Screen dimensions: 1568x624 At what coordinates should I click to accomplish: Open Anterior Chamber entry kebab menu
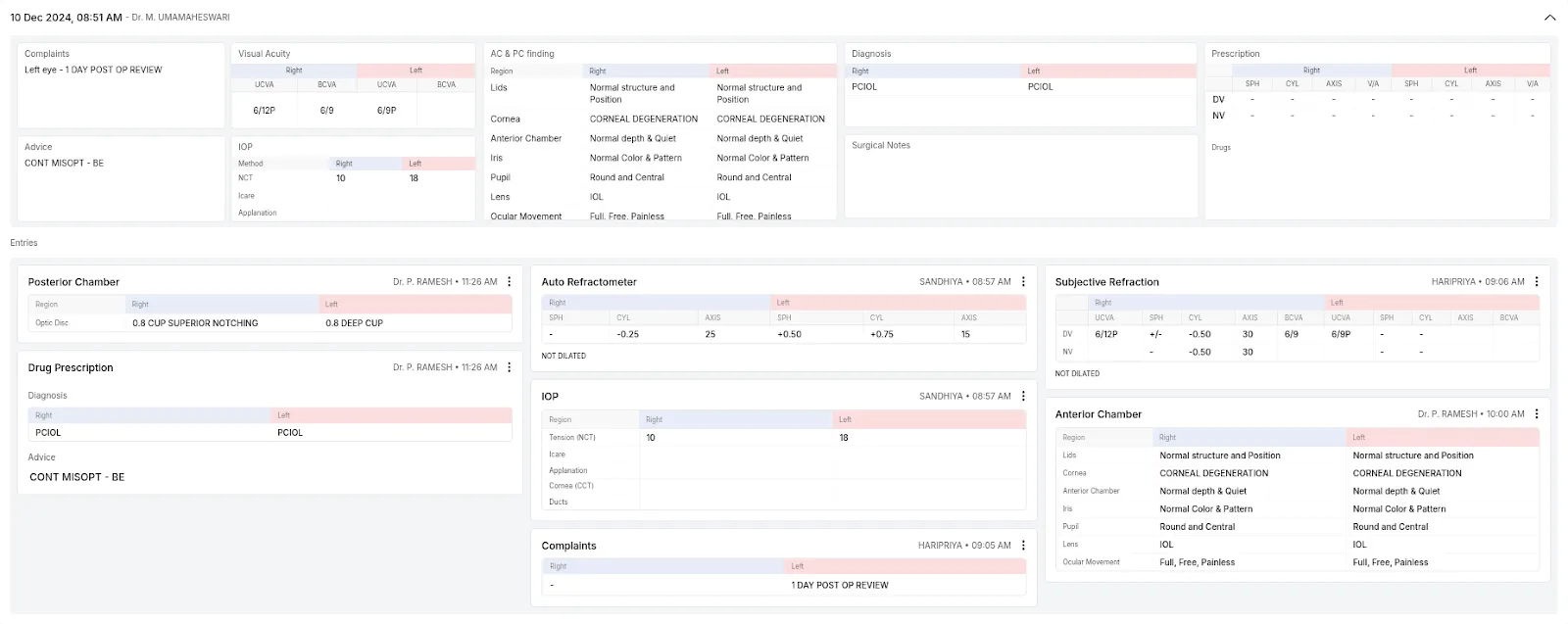(1537, 414)
